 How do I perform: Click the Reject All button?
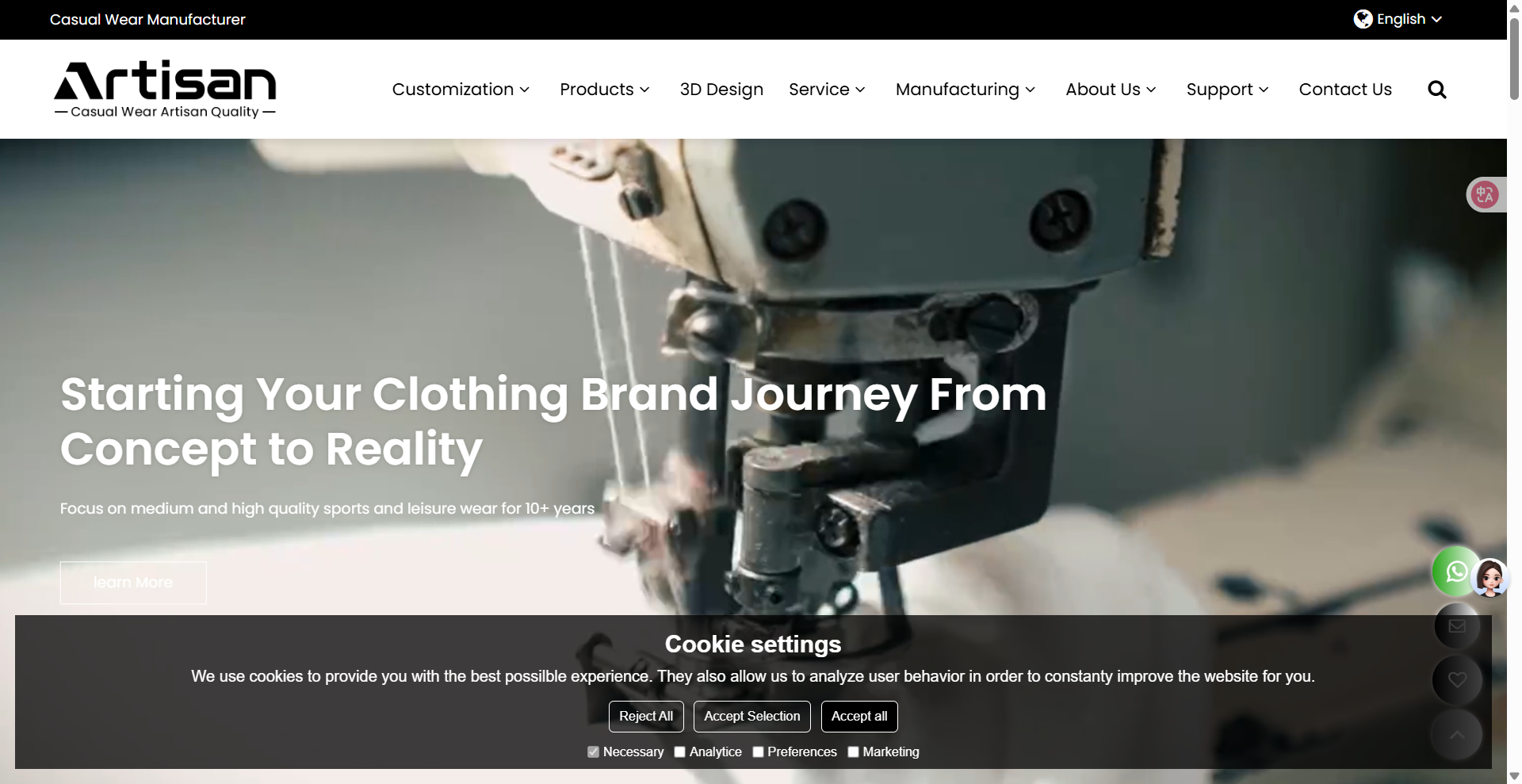(646, 717)
